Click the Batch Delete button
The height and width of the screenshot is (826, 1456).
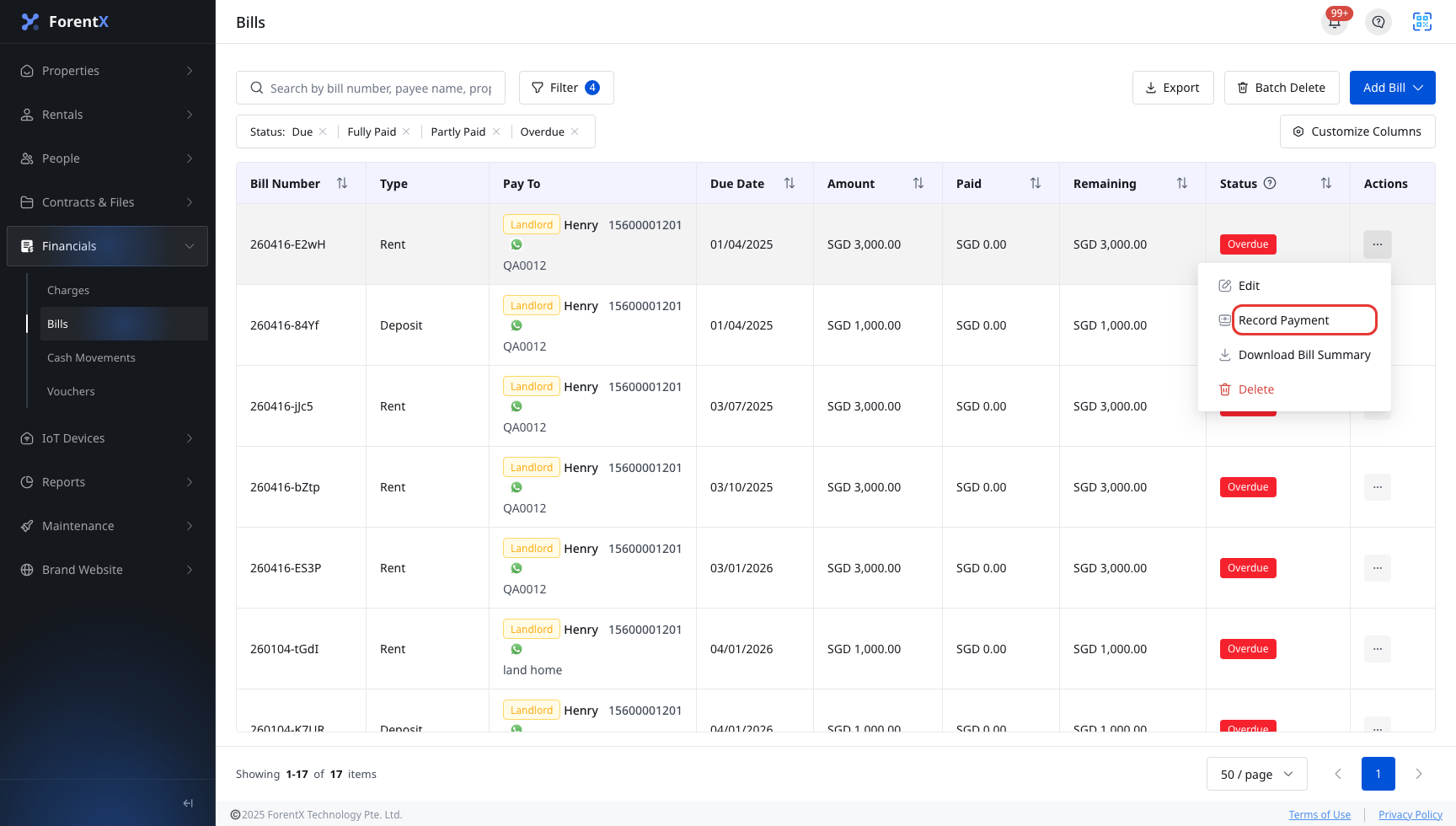[x=1282, y=88]
